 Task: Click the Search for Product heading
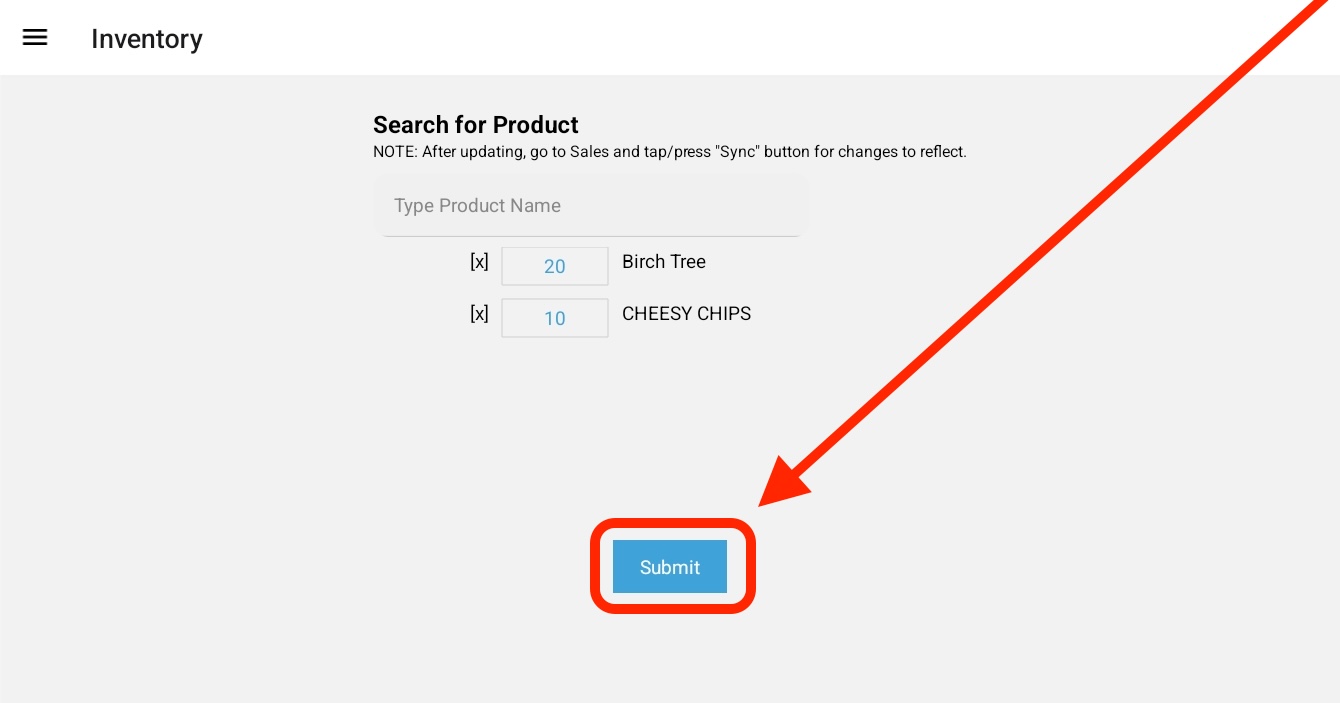point(476,125)
